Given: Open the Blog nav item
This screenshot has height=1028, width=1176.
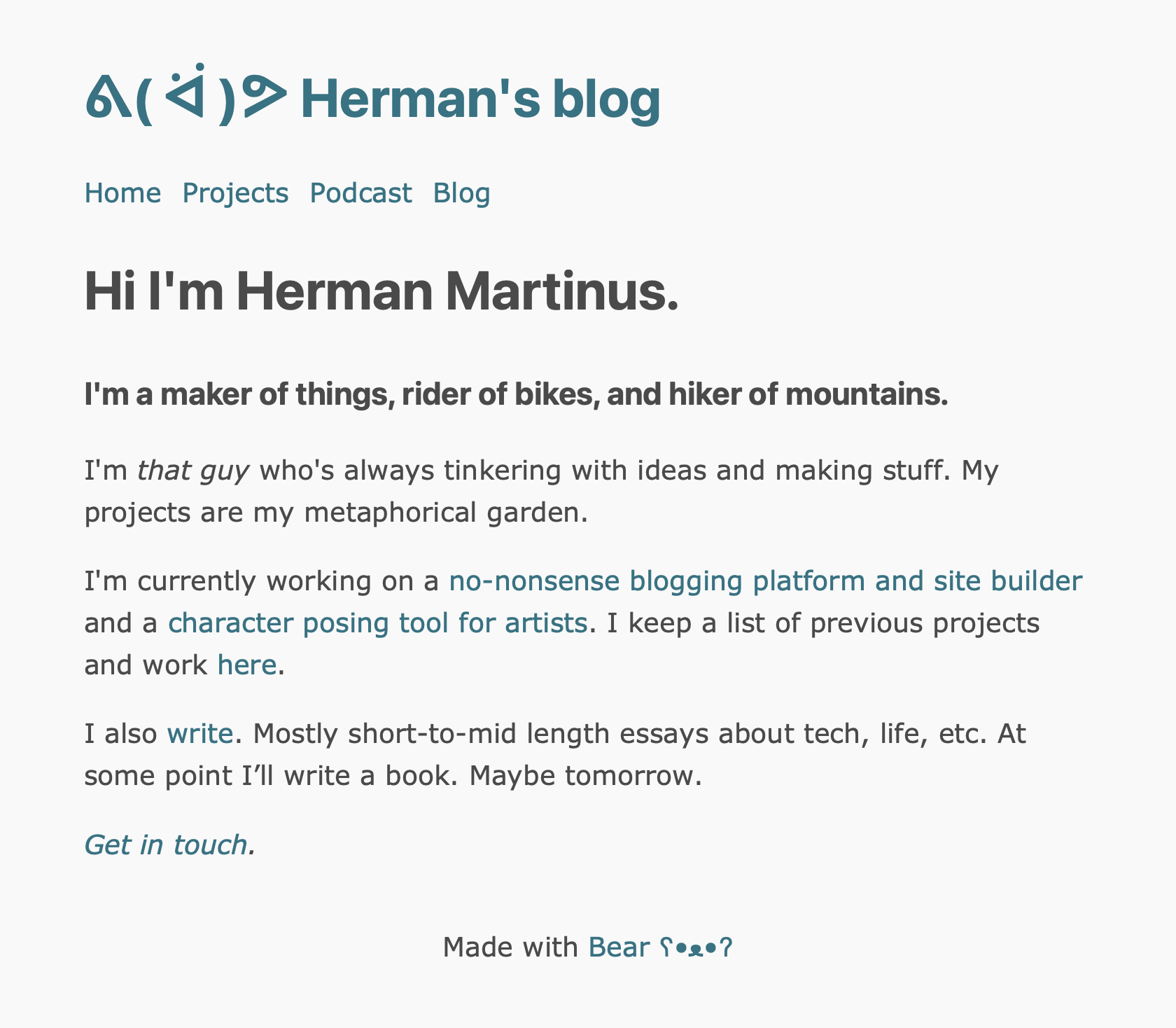Looking at the screenshot, I should pos(461,193).
